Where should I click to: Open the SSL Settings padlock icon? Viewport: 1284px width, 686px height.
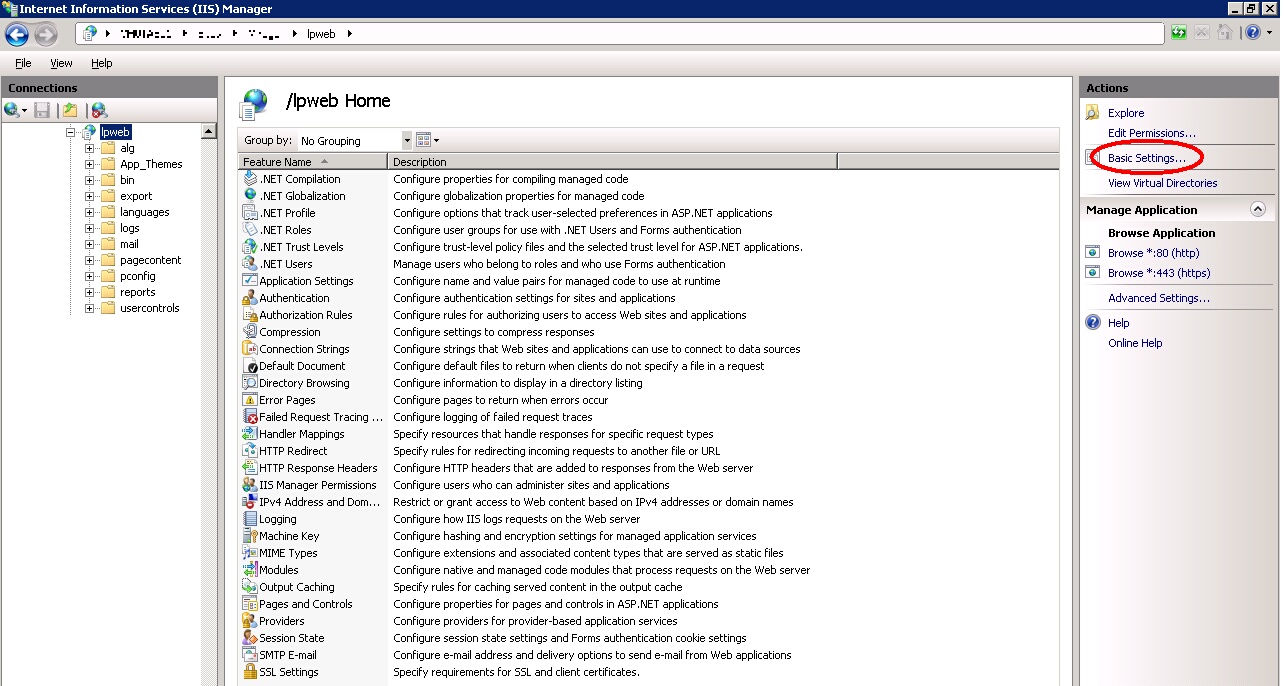point(250,672)
